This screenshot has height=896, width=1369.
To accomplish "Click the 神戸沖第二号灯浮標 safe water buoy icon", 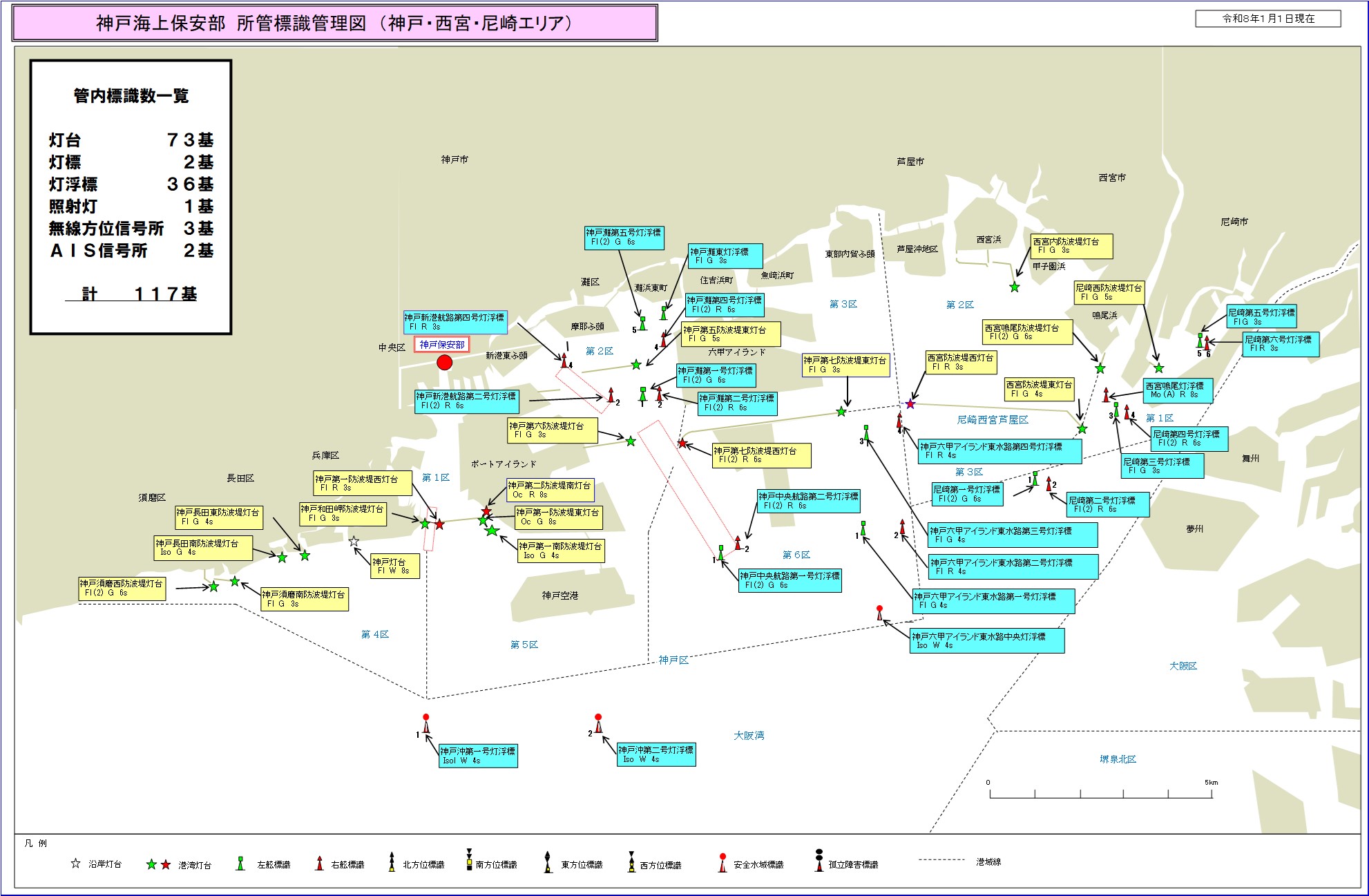I will click(x=598, y=725).
